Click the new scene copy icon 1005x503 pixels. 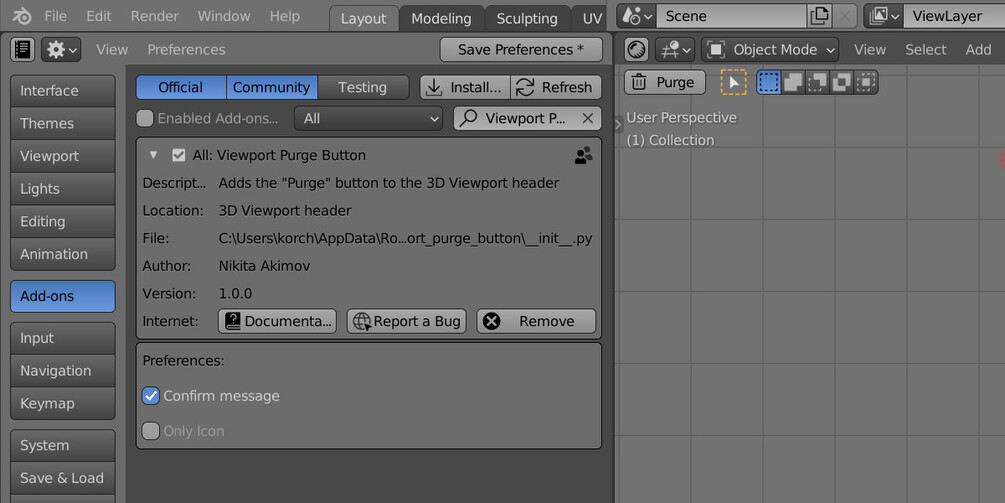(x=819, y=16)
